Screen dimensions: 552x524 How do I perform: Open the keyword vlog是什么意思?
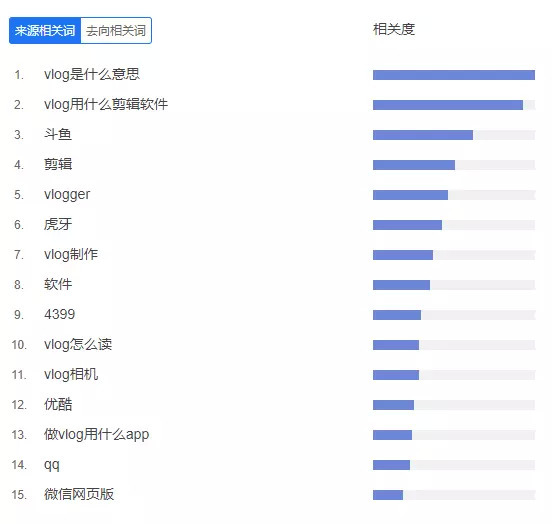click(x=92, y=74)
